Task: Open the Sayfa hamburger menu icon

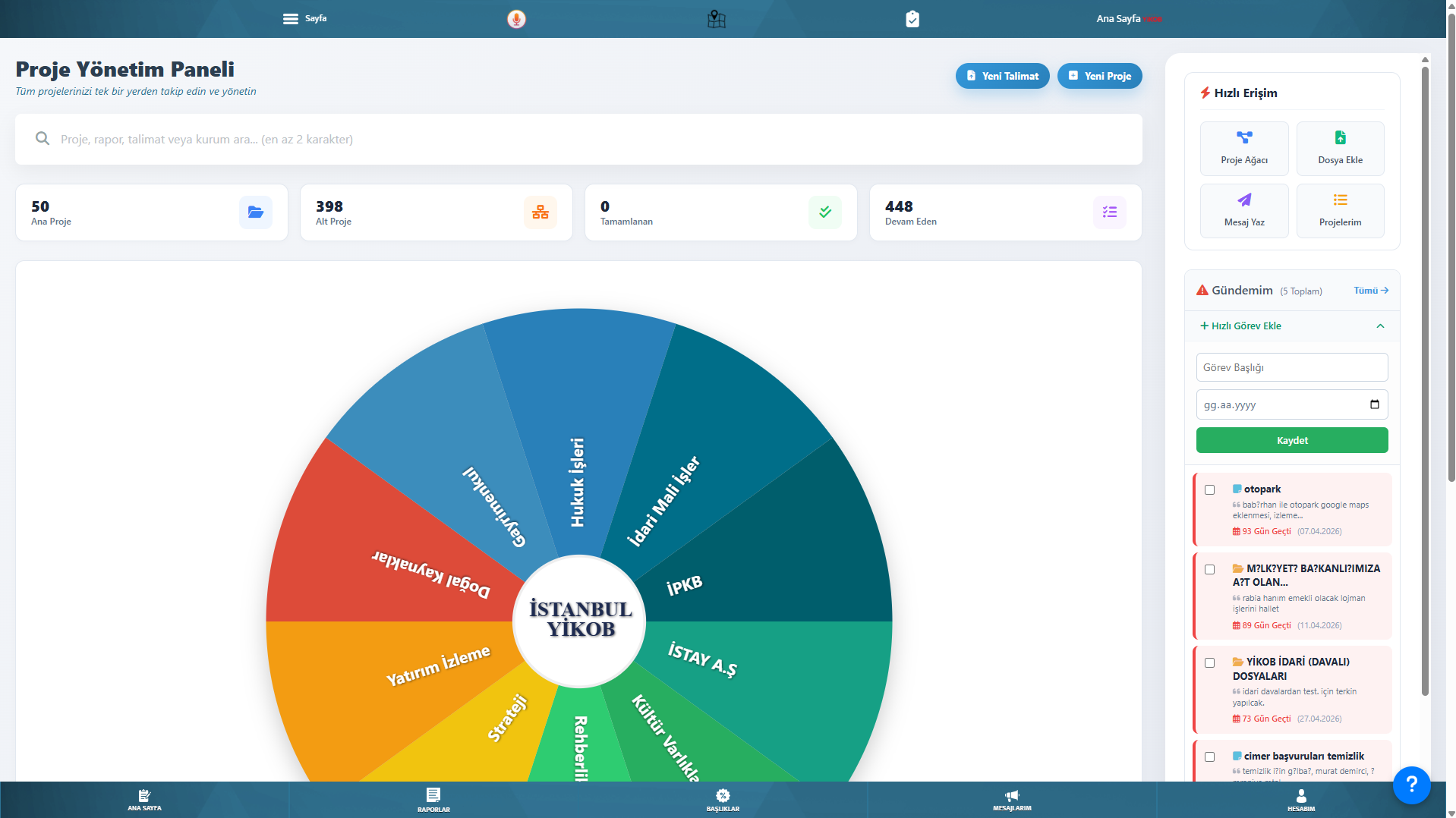Action: pyautogui.click(x=290, y=19)
